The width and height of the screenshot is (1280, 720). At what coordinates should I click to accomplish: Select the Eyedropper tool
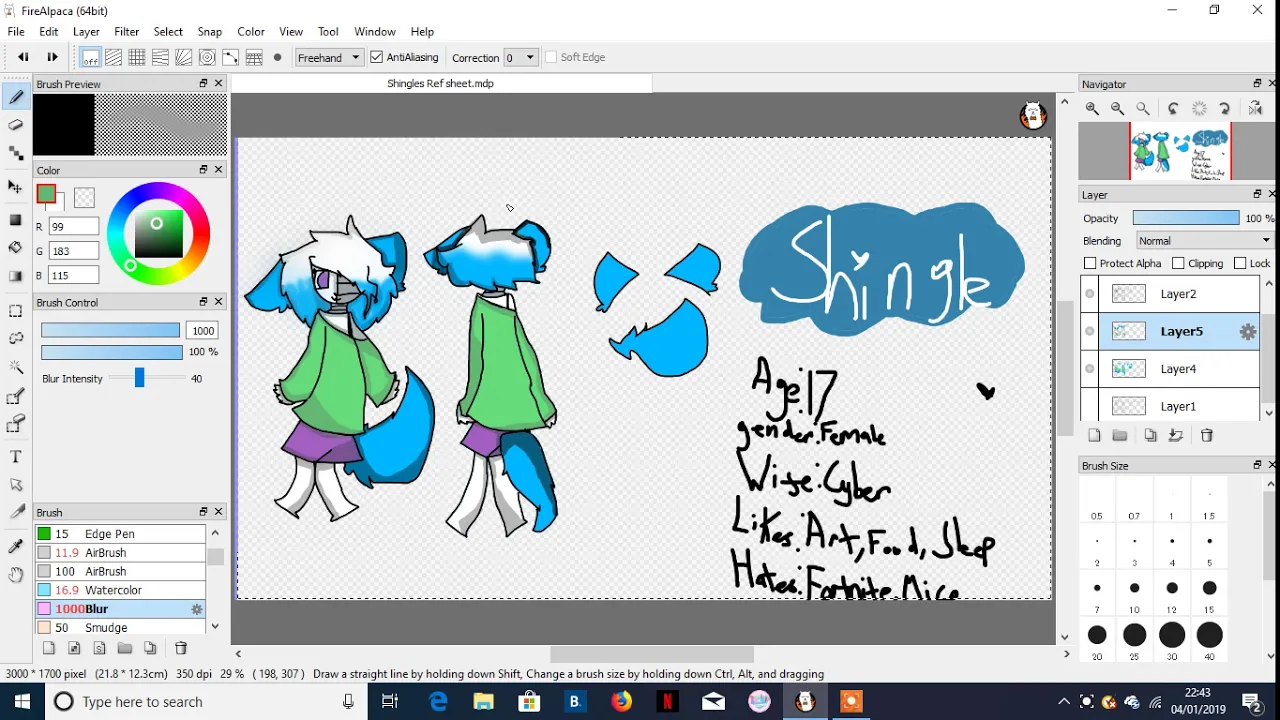point(16,545)
